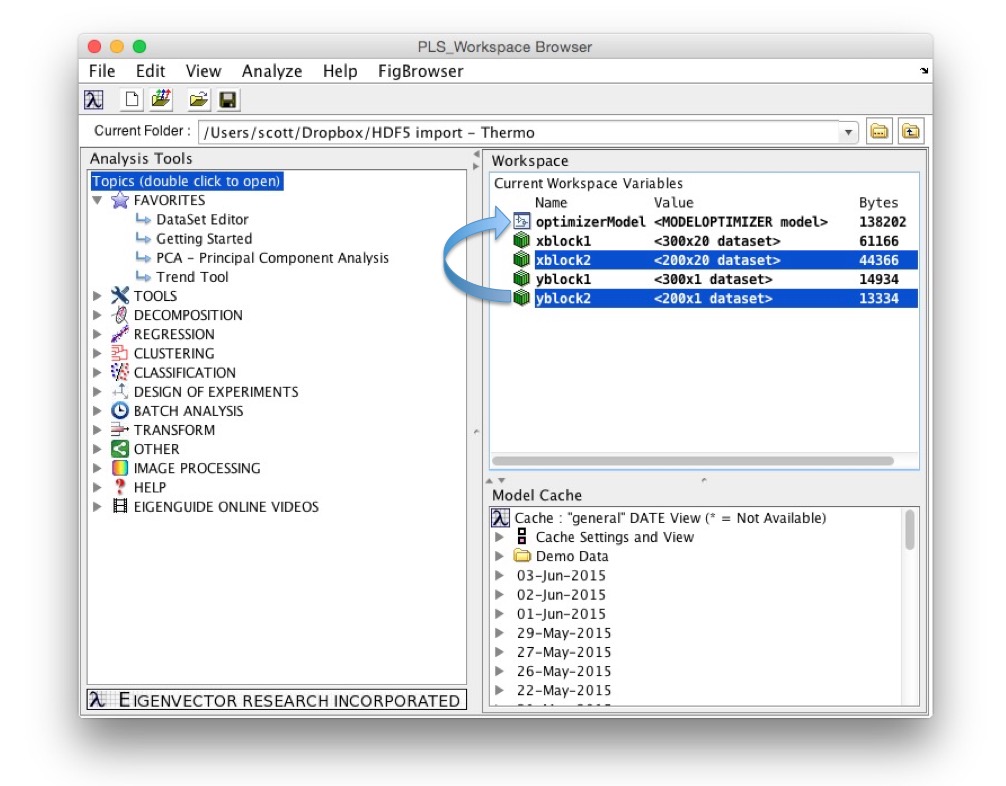Click the lambda Eigenvector toolbar icon
The image size is (1006, 786).
click(94, 100)
